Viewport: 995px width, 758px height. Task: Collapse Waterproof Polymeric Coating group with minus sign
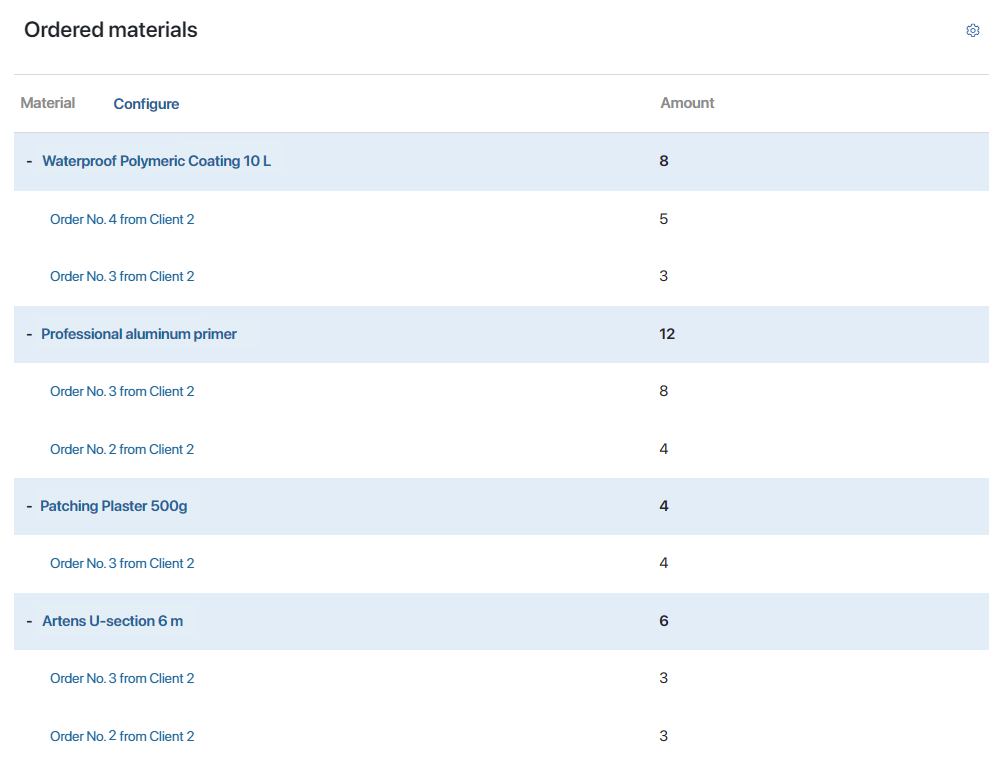[29, 161]
